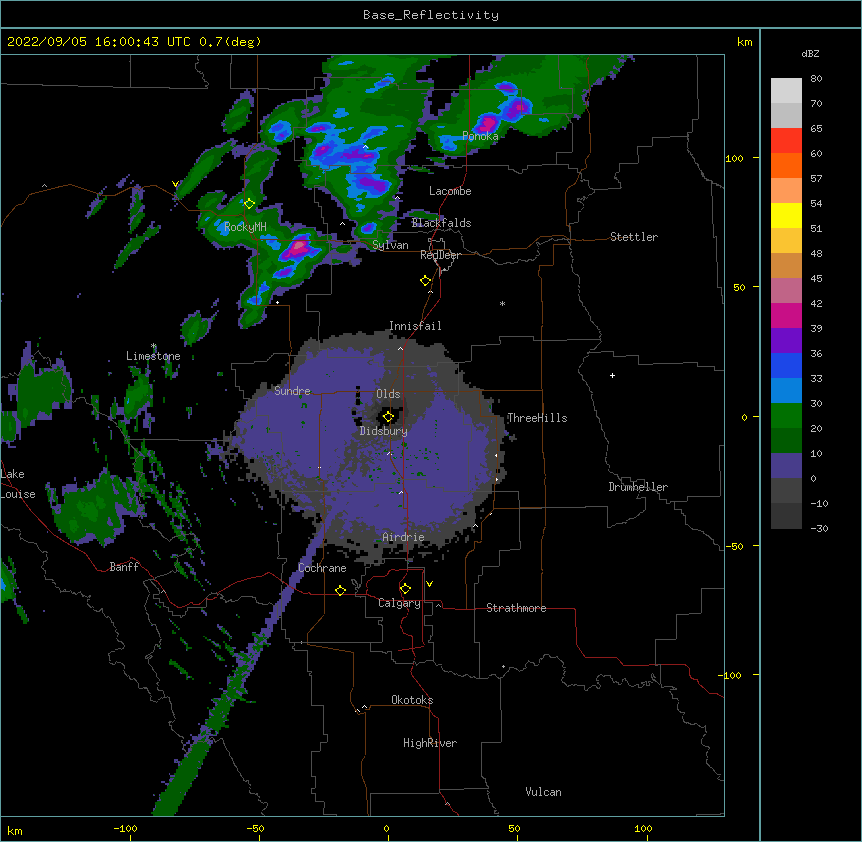The height and width of the screenshot is (842, 862).
Task: Click the Ponoka city label
Action: tap(480, 136)
